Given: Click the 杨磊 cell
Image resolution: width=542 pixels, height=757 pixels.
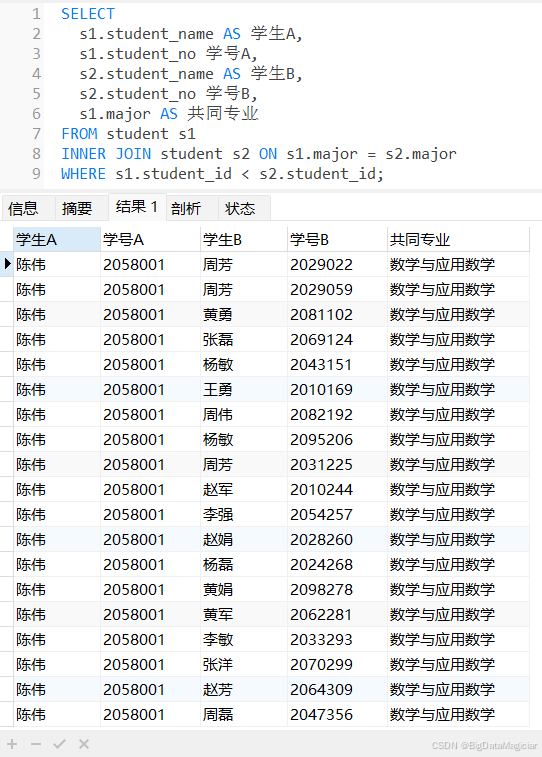Looking at the screenshot, I should point(244,564).
